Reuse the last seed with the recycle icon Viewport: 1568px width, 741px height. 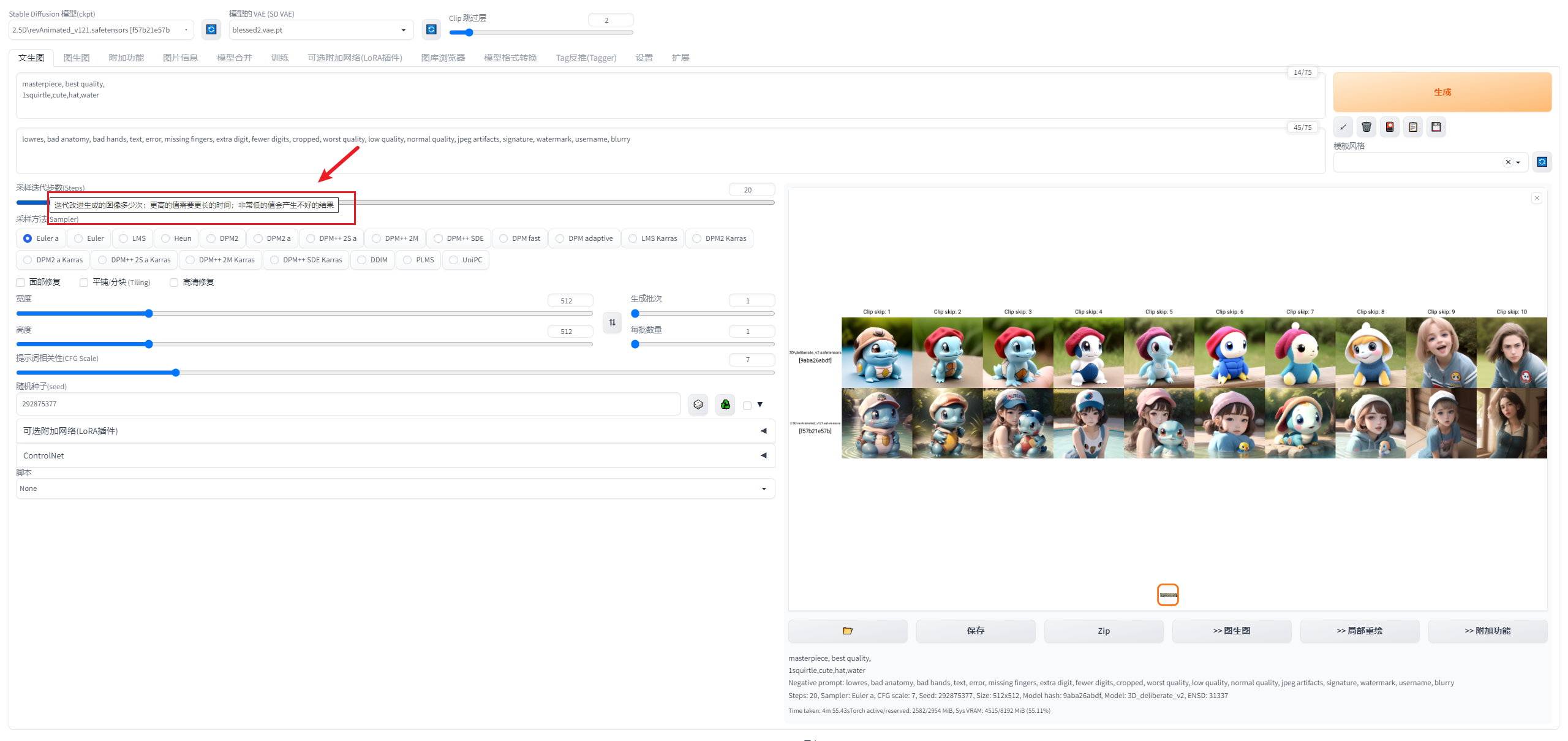tap(725, 405)
